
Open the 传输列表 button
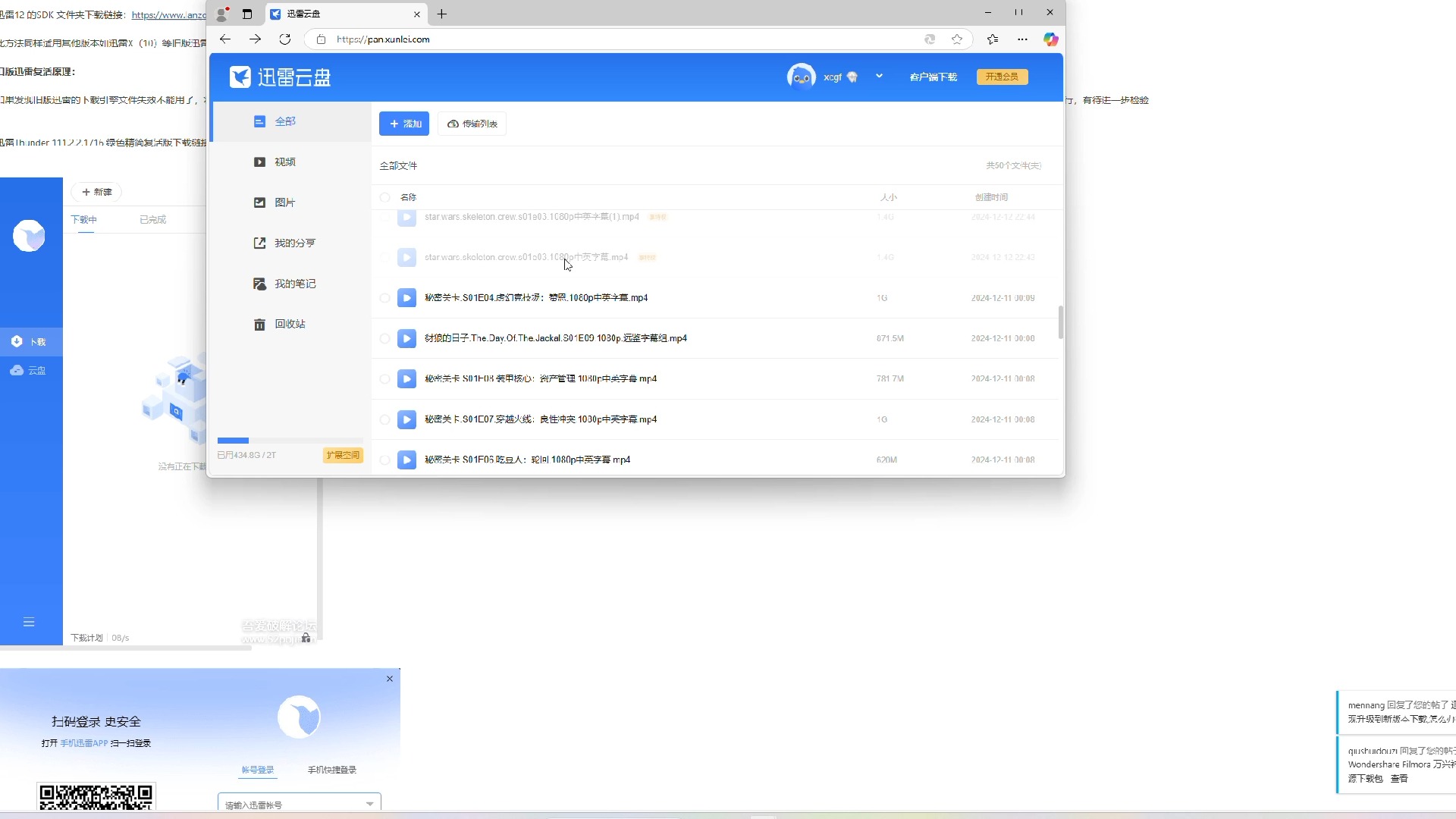(472, 124)
